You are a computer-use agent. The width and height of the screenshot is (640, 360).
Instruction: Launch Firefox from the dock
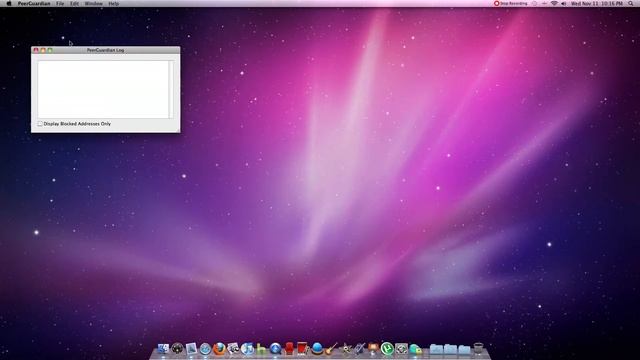coord(219,349)
